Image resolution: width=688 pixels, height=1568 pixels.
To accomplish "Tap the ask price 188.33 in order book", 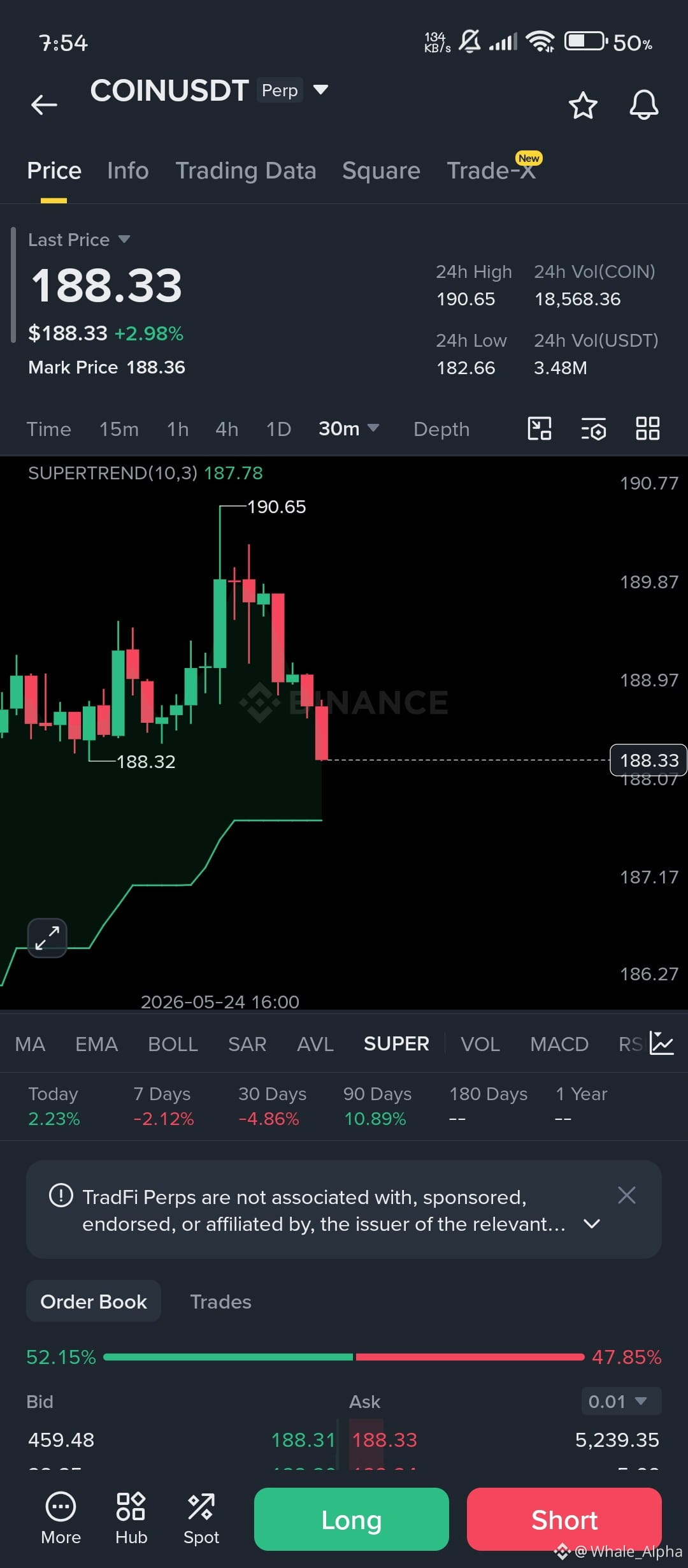I will pyautogui.click(x=385, y=1440).
